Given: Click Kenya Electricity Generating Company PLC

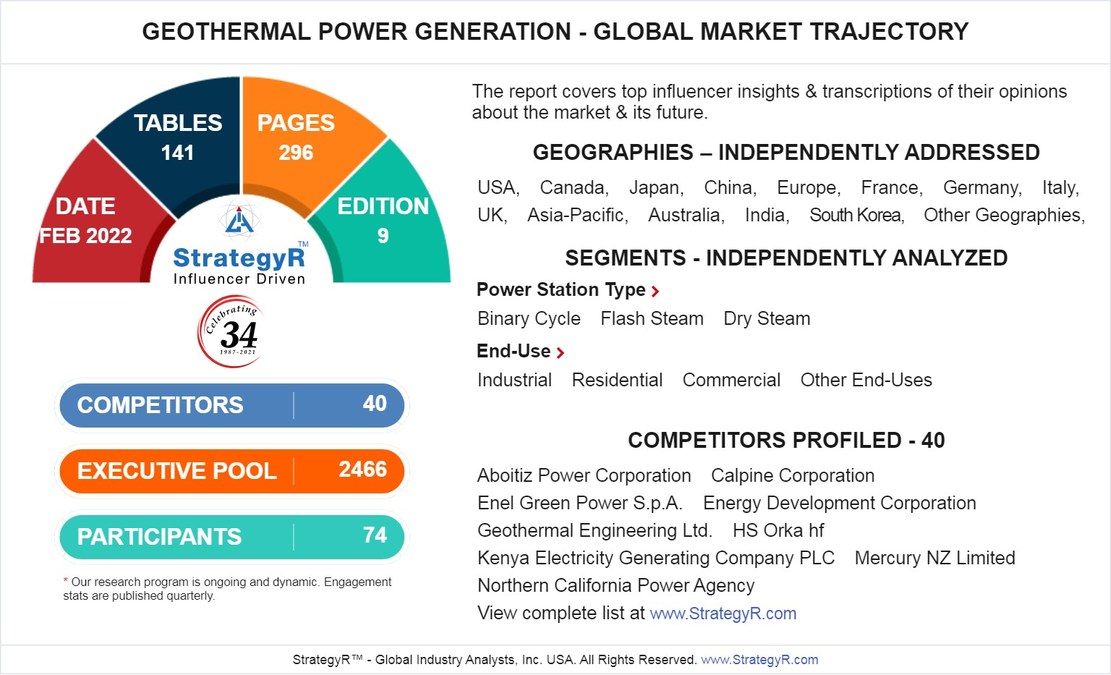Looking at the screenshot, I should pyautogui.click(x=656, y=559).
